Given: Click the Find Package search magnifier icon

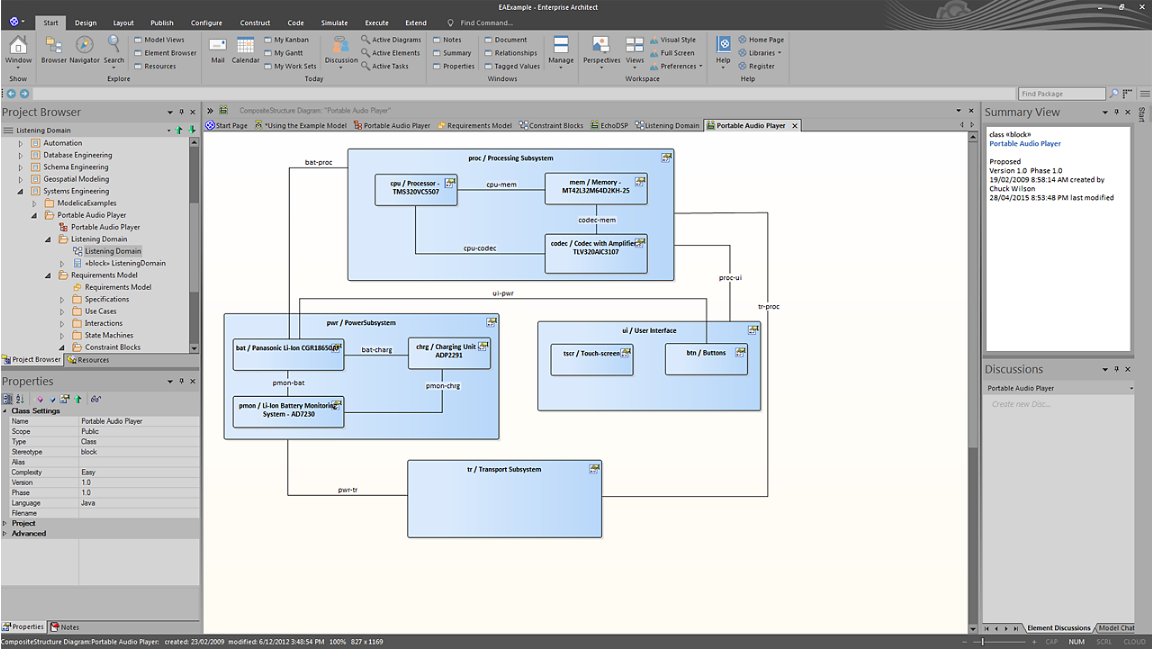Looking at the screenshot, I should (x=1114, y=93).
